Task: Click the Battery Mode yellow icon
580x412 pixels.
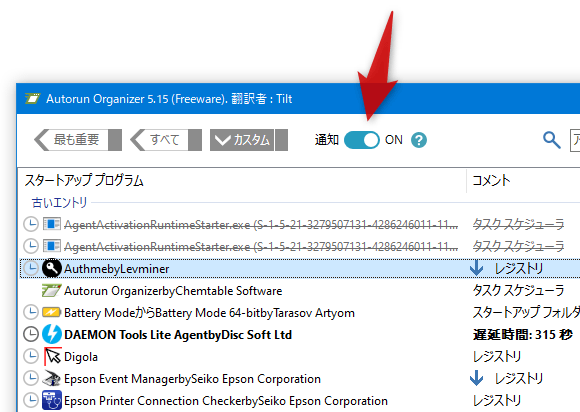Action: (x=51, y=313)
